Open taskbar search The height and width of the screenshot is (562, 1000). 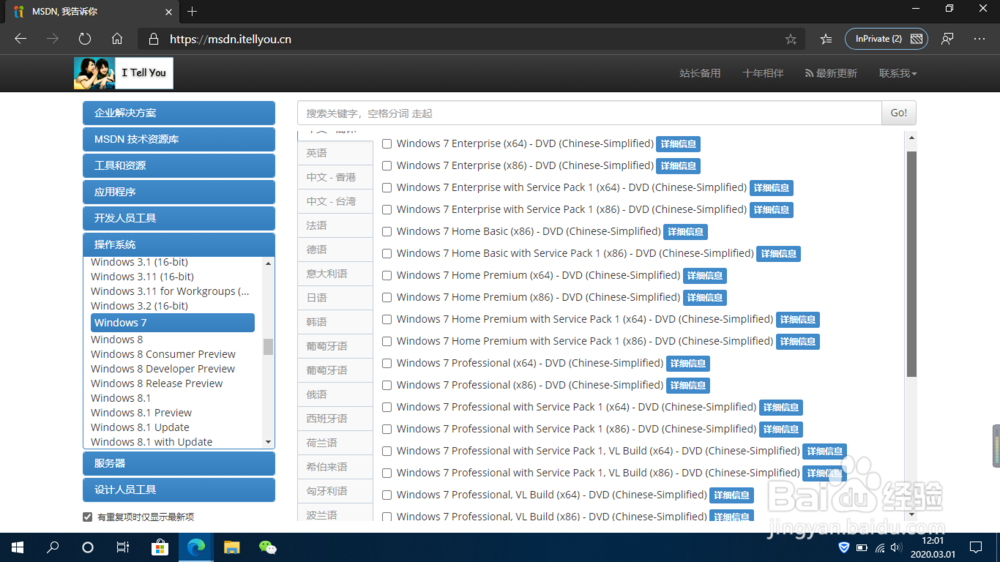coord(53,547)
